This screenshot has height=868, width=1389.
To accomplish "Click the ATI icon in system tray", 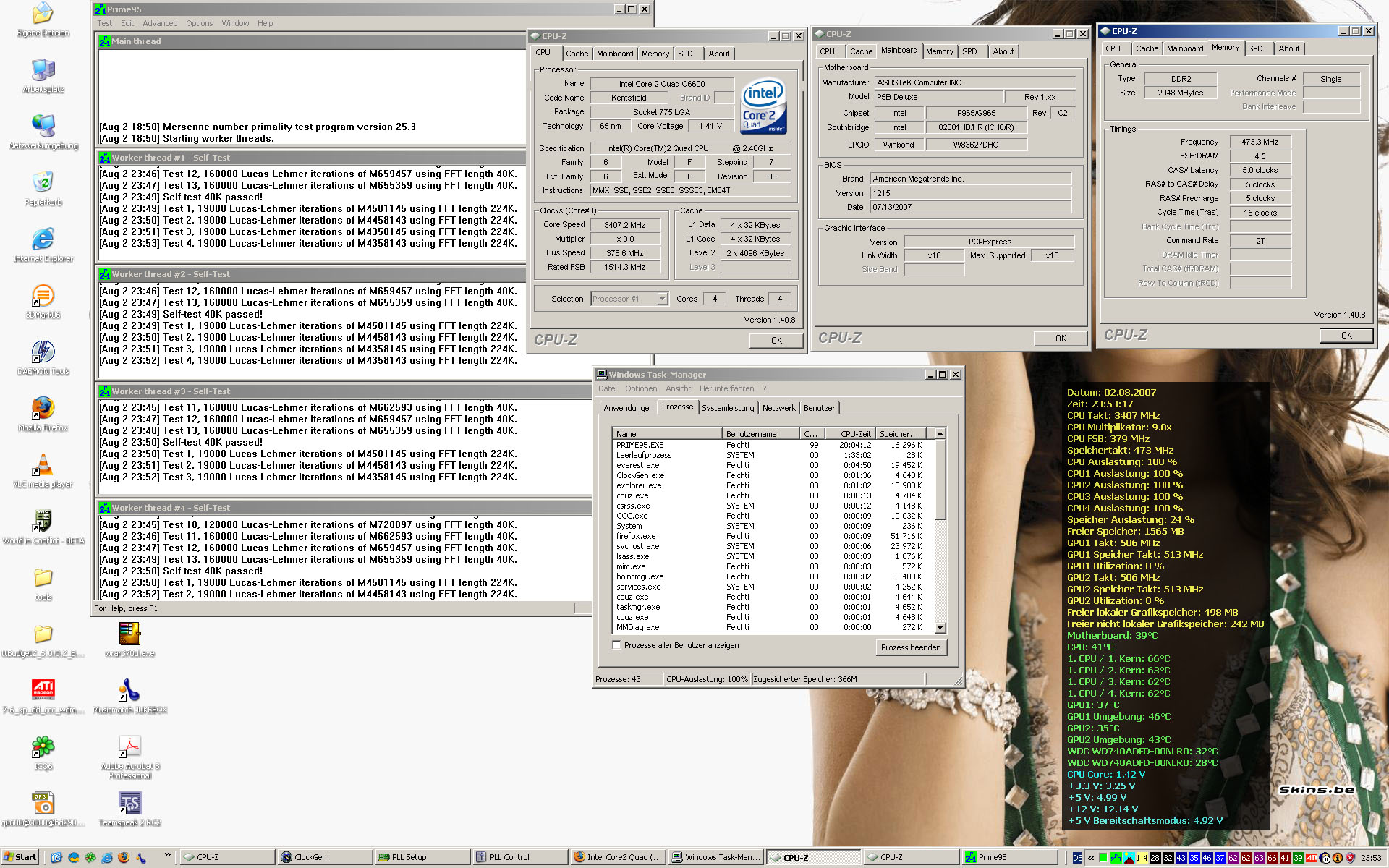I will point(1311,858).
